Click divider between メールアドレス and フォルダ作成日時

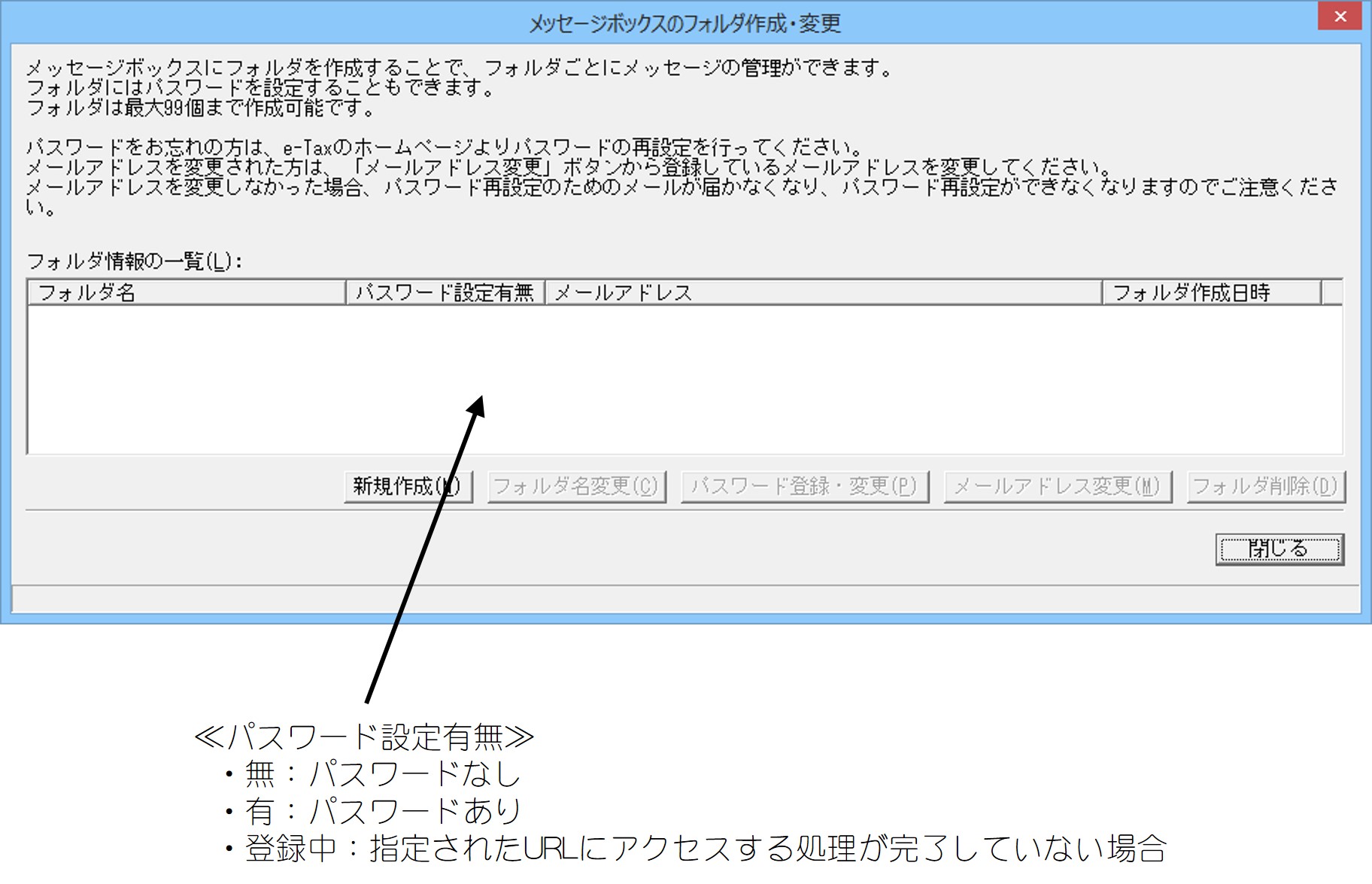[x=1103, y=293]
